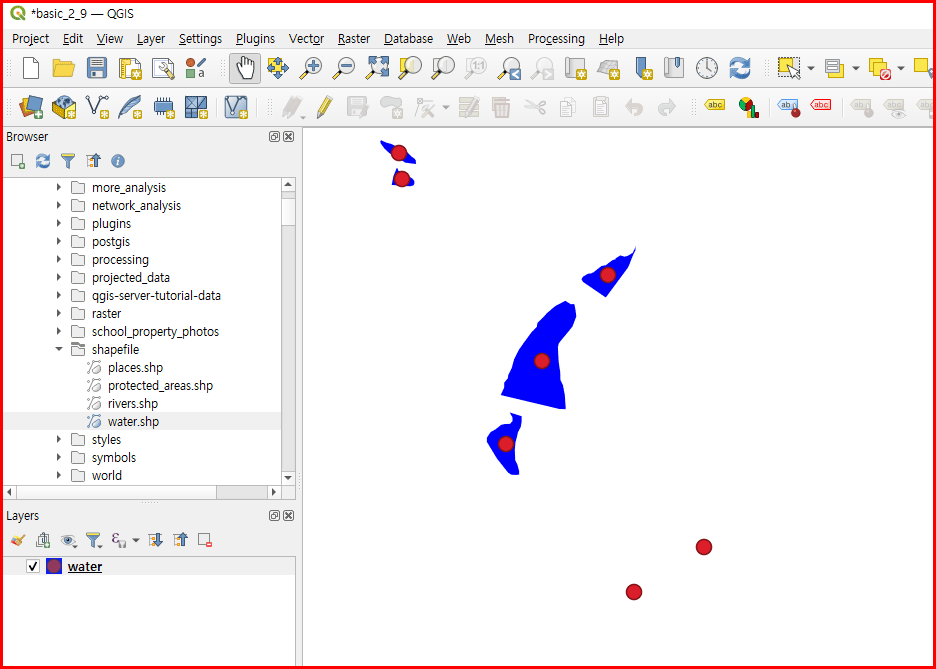Click the water layer color symbol swatch
The height and width of the screenshot is (669, 936).
(54, 566)
